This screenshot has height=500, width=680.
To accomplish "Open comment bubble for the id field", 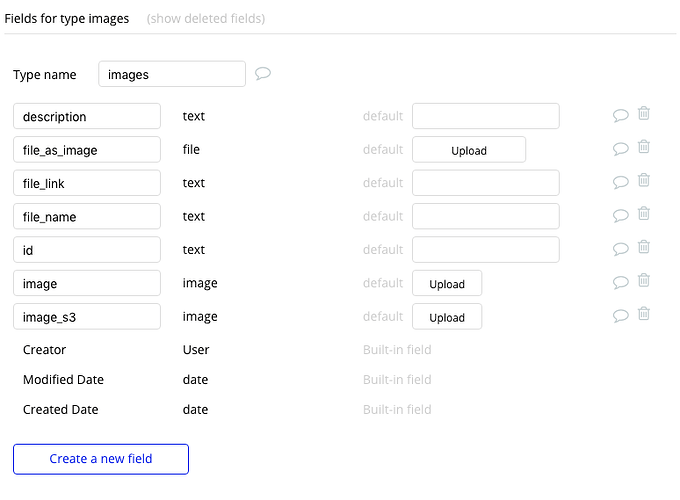I will pos(621,249).
